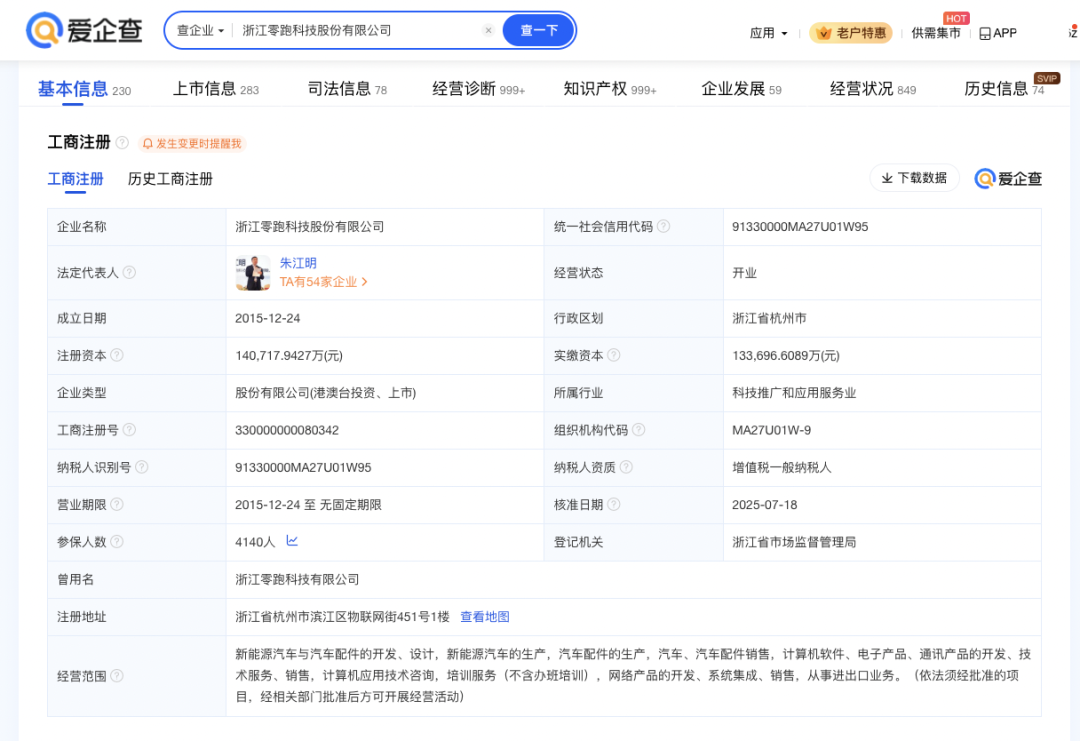Screen dimensions: 1080x741
Task: Switch to the 上市信息 tab
Action: [216, 90]
